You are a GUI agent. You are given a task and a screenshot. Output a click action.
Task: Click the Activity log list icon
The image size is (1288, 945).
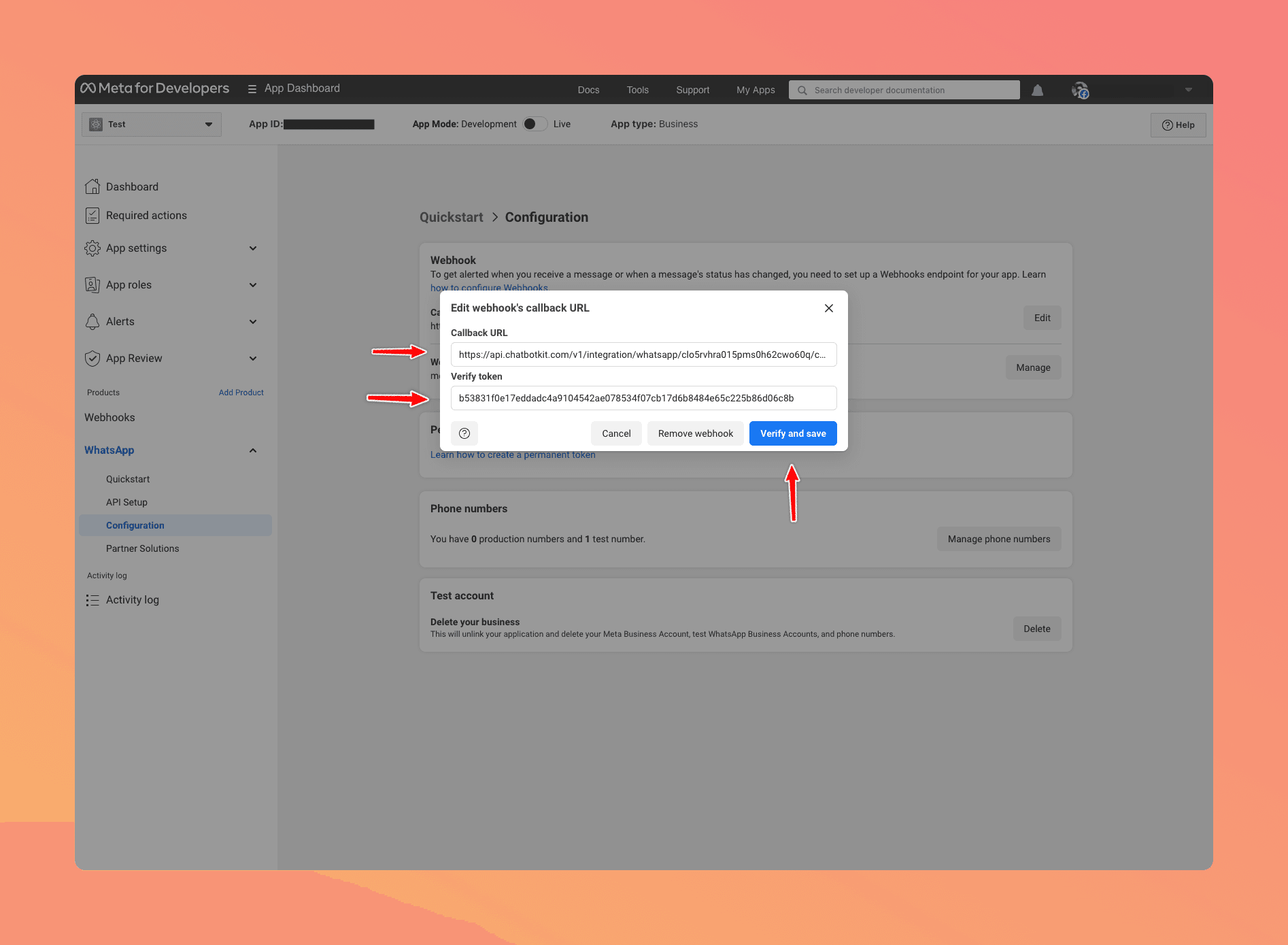[92, 600]
